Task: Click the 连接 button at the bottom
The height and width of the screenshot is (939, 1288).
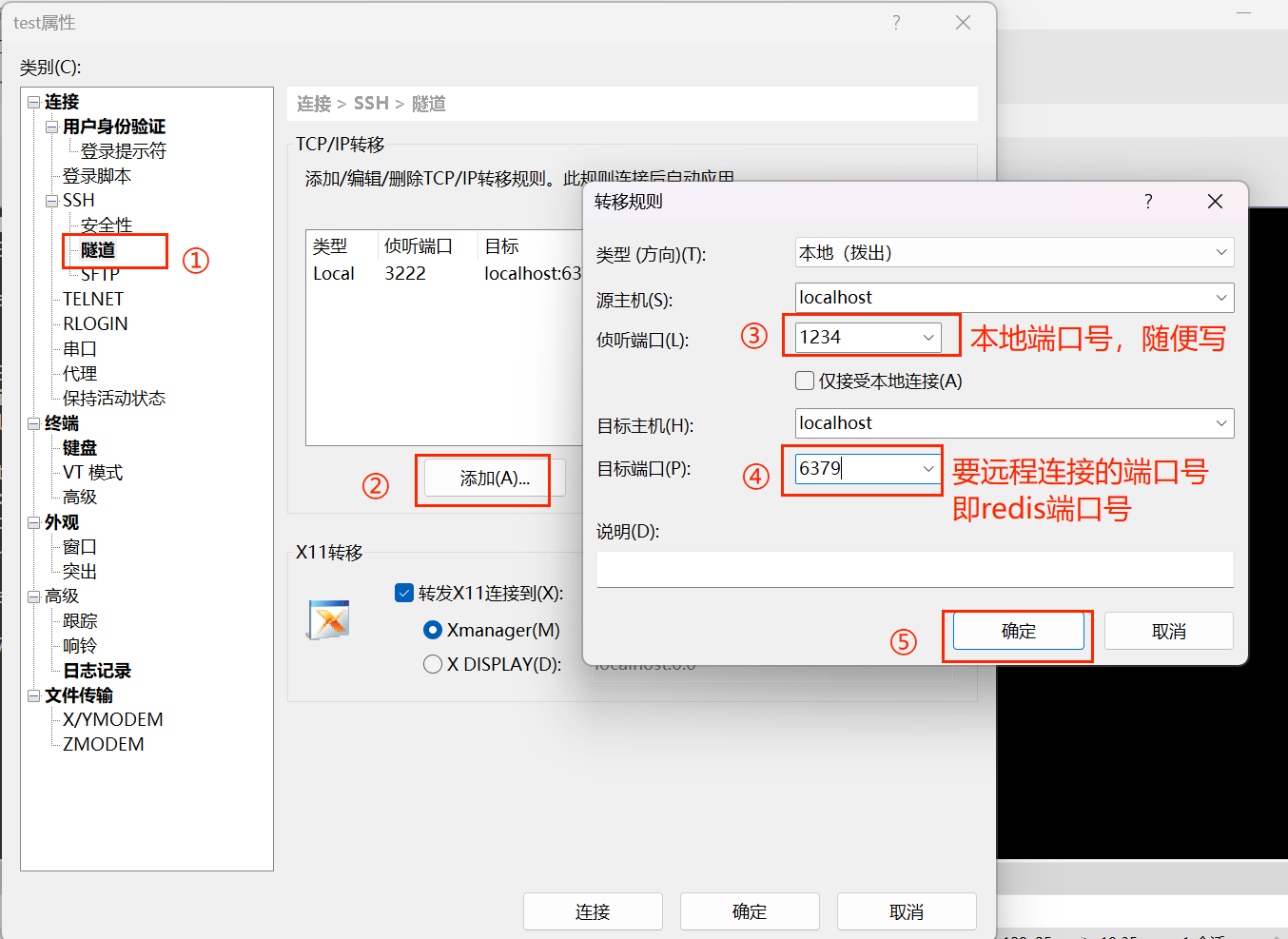Action: tap(593, 911)
